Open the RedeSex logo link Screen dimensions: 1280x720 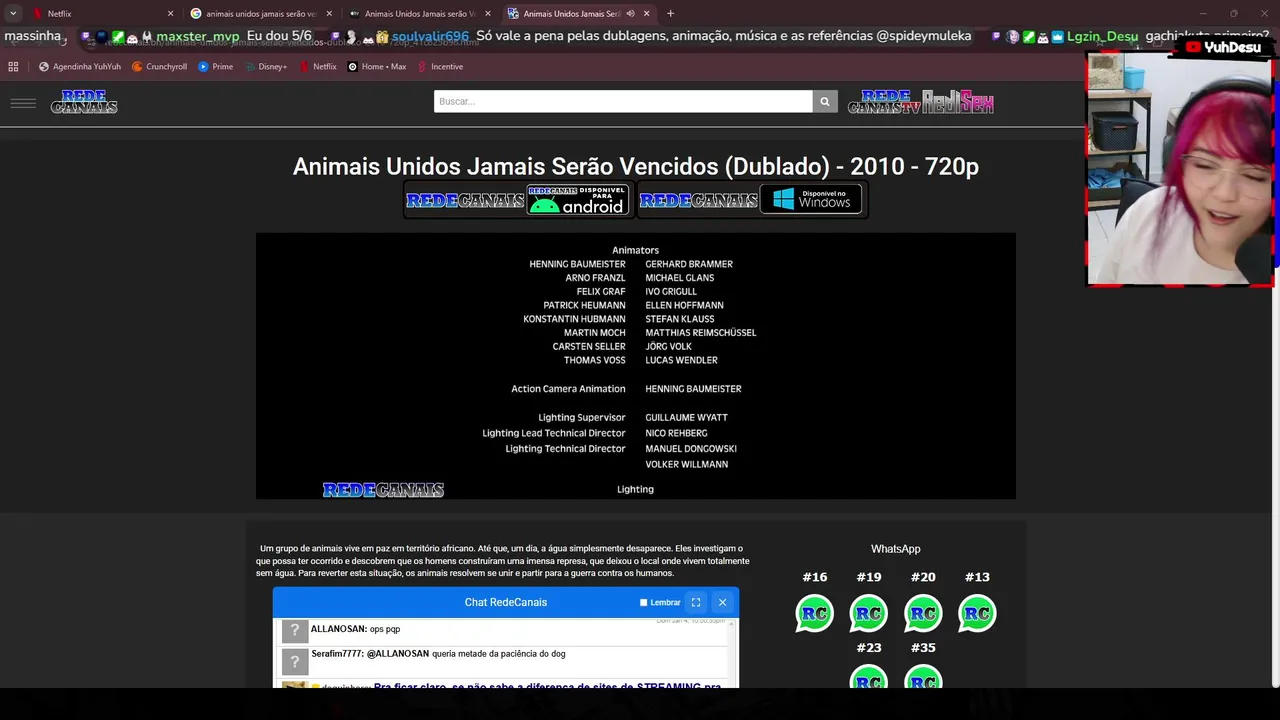[958, 102]
